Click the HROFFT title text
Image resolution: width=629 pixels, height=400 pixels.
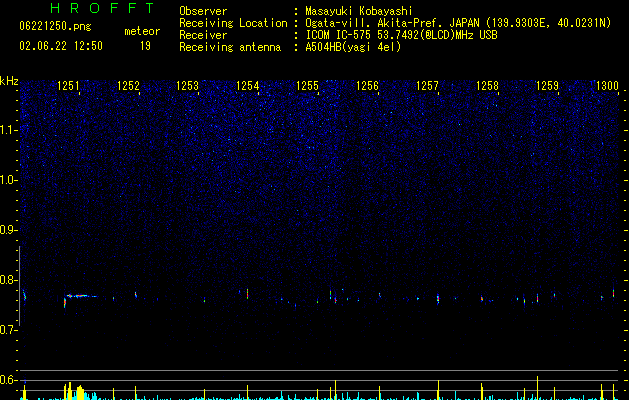point(103,8)
